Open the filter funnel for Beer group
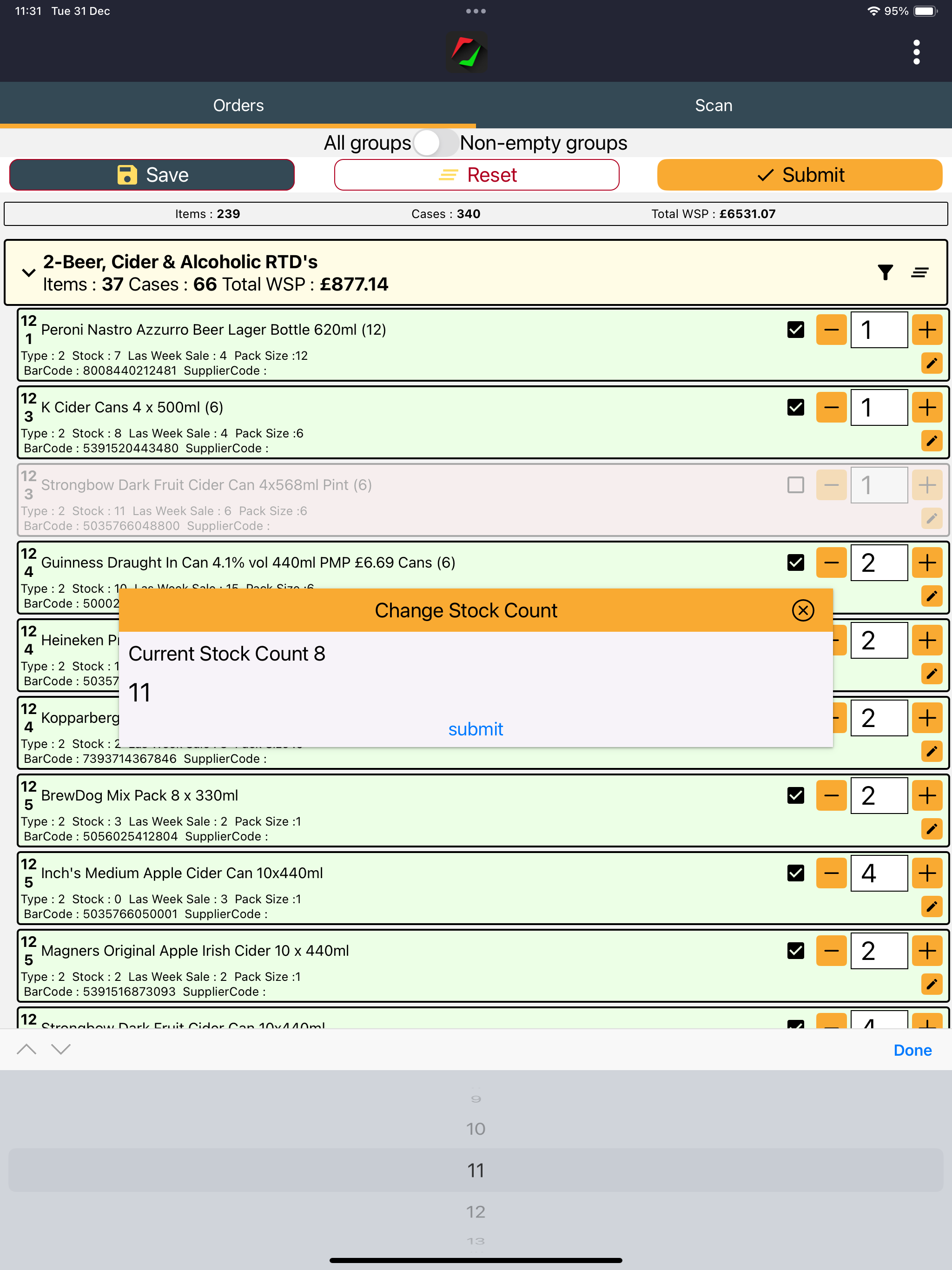 pyautogui.click(x=885, y=272)
